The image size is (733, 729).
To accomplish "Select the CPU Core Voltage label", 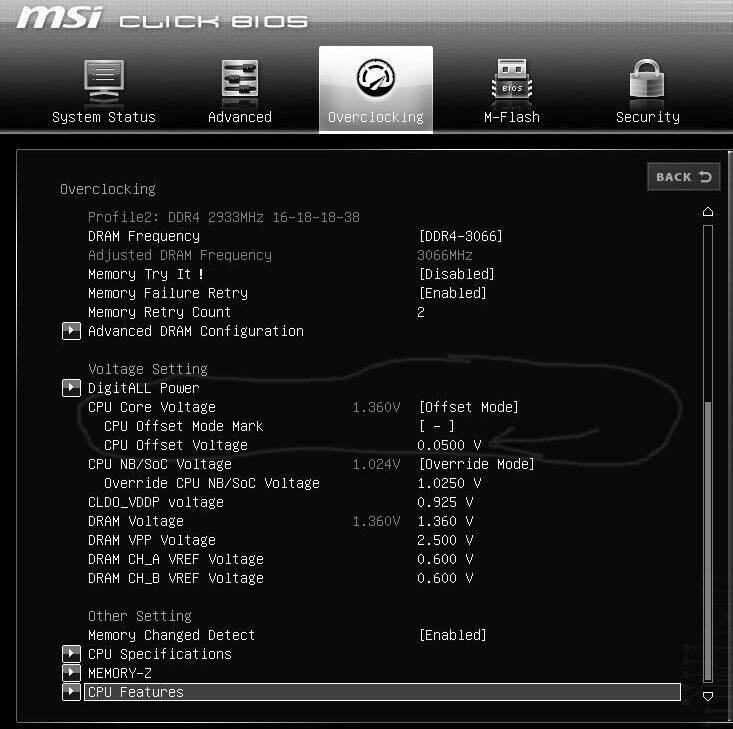I will pos(151,407).
